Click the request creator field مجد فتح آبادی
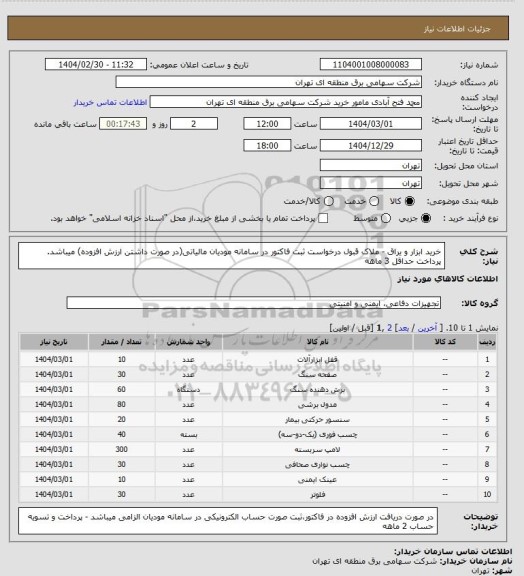 [x=286, y=102]
